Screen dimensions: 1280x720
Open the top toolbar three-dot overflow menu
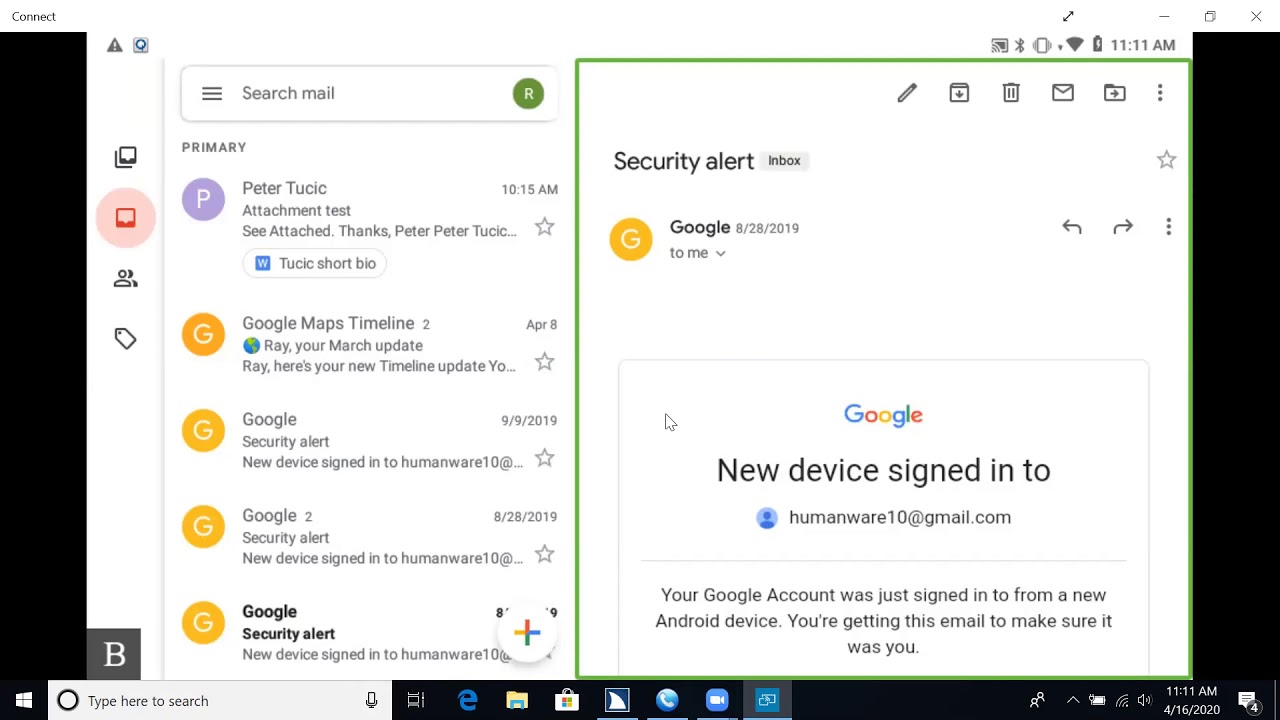pyautogui.click(x=1160, y=93)
